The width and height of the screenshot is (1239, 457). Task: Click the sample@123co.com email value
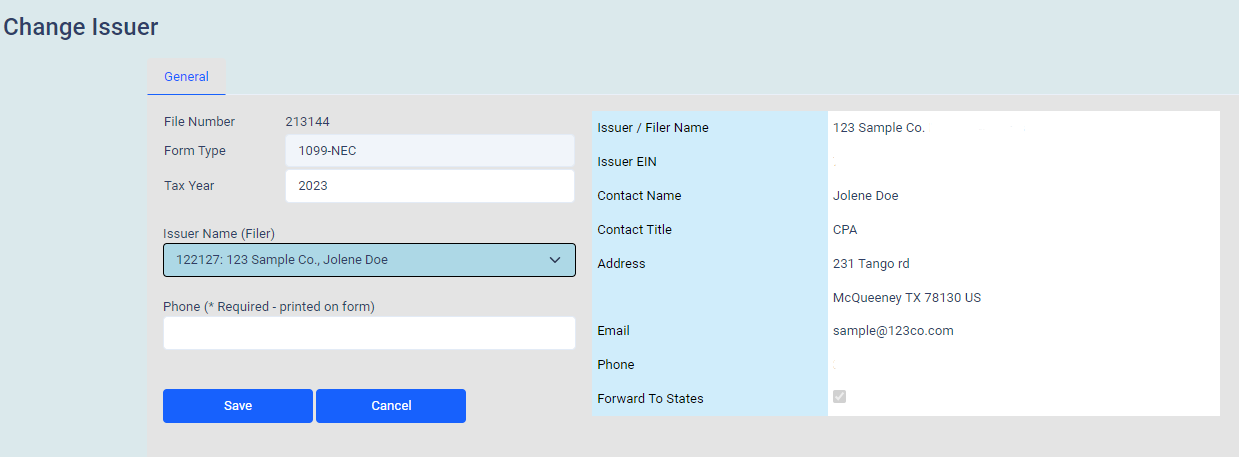tap(893, 331)
